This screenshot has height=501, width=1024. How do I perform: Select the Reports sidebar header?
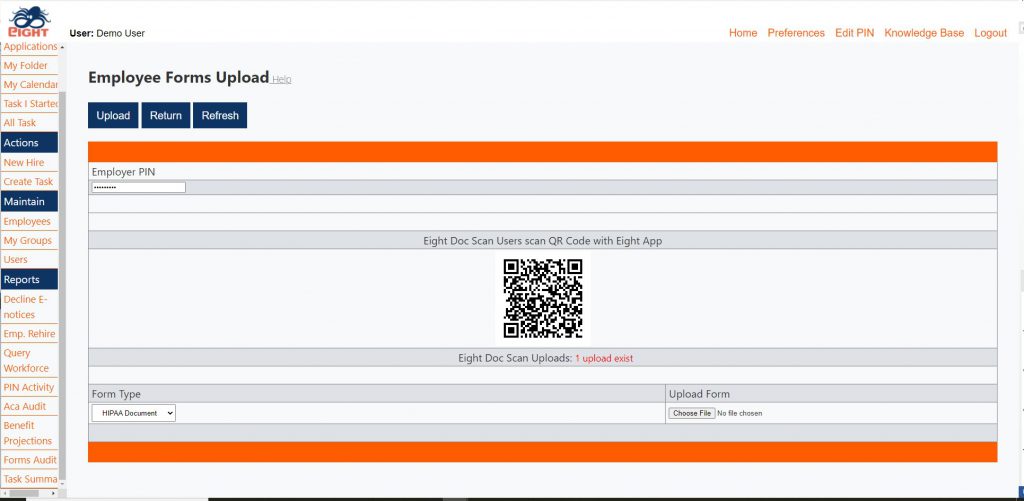29,280
